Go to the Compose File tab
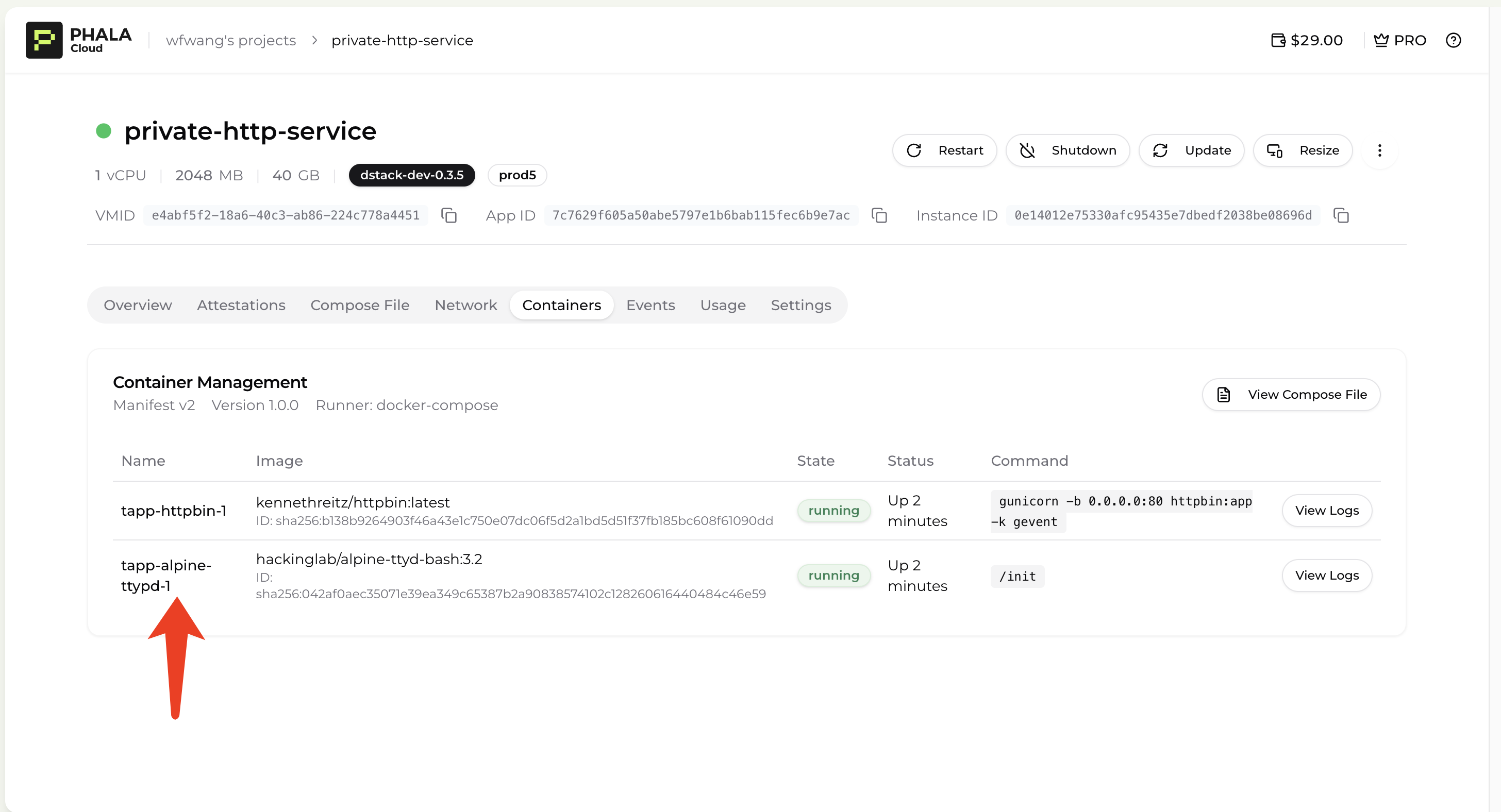The height and width of the screenshot is (812, 1501). pyautogui.click(x=359, y=305)
